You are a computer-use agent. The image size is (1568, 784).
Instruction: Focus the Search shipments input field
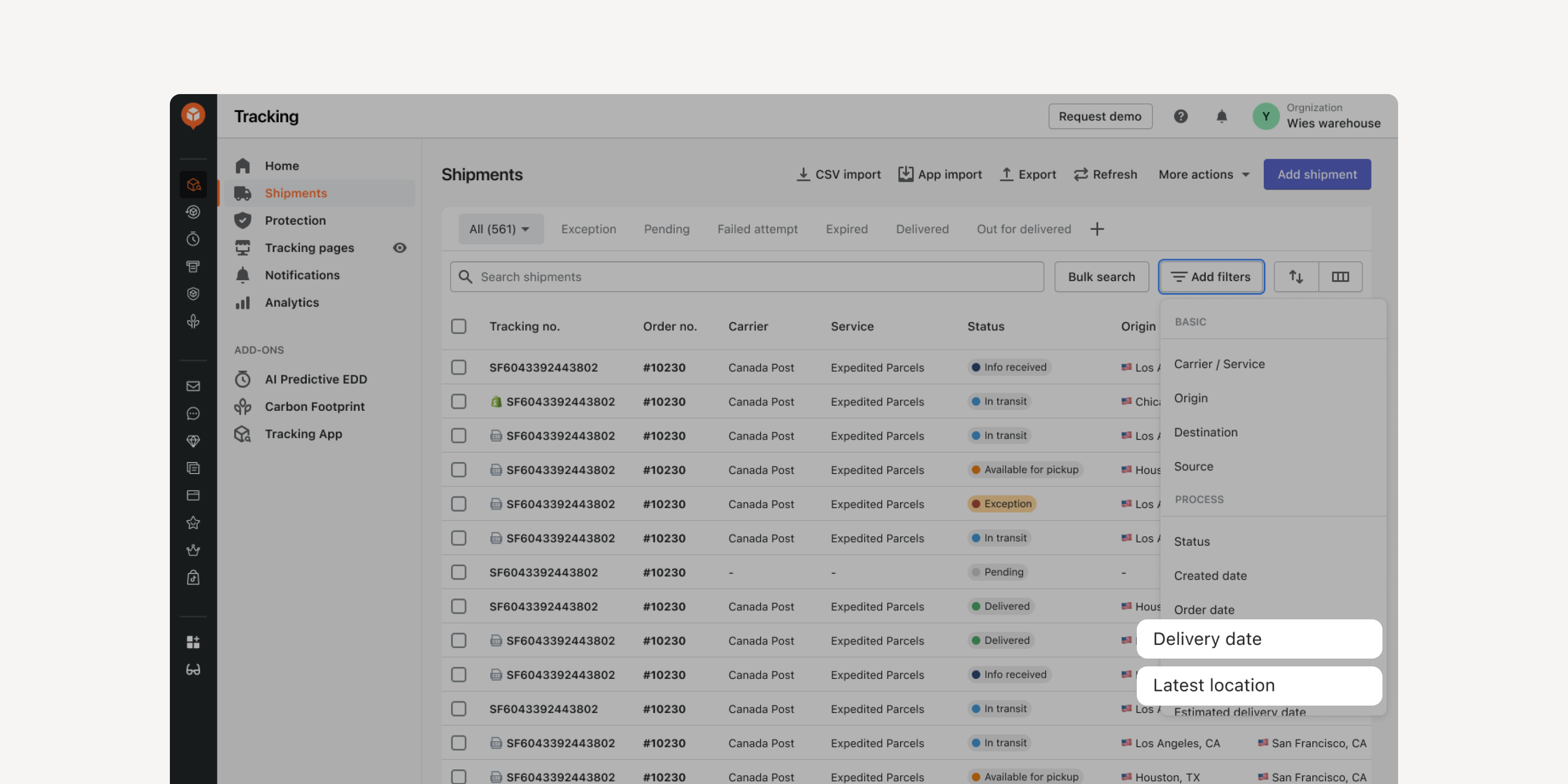[747, 277]
